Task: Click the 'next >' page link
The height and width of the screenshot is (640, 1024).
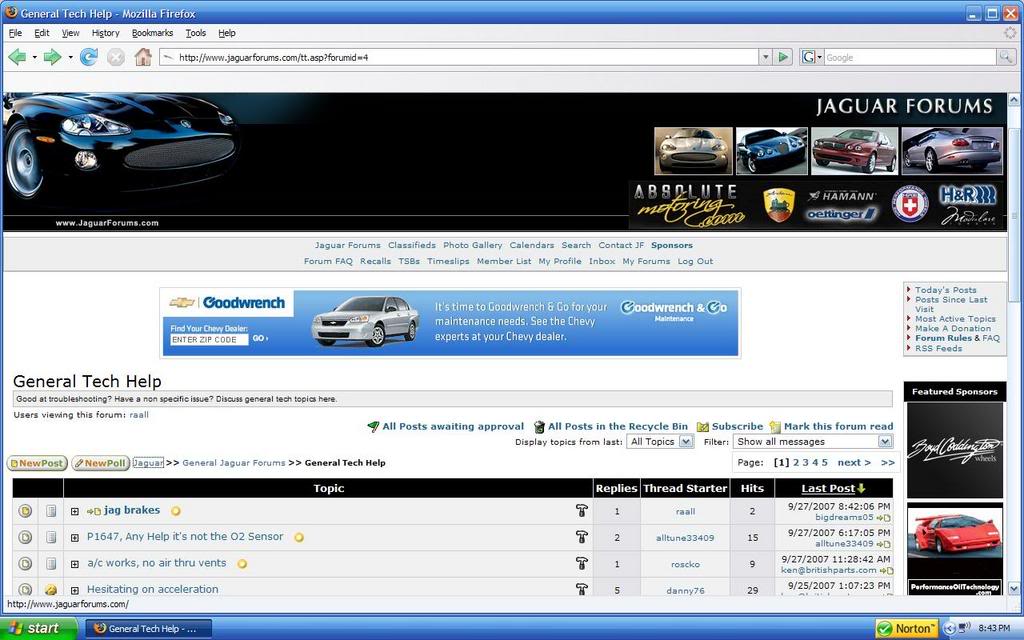Action: (854, 462)
